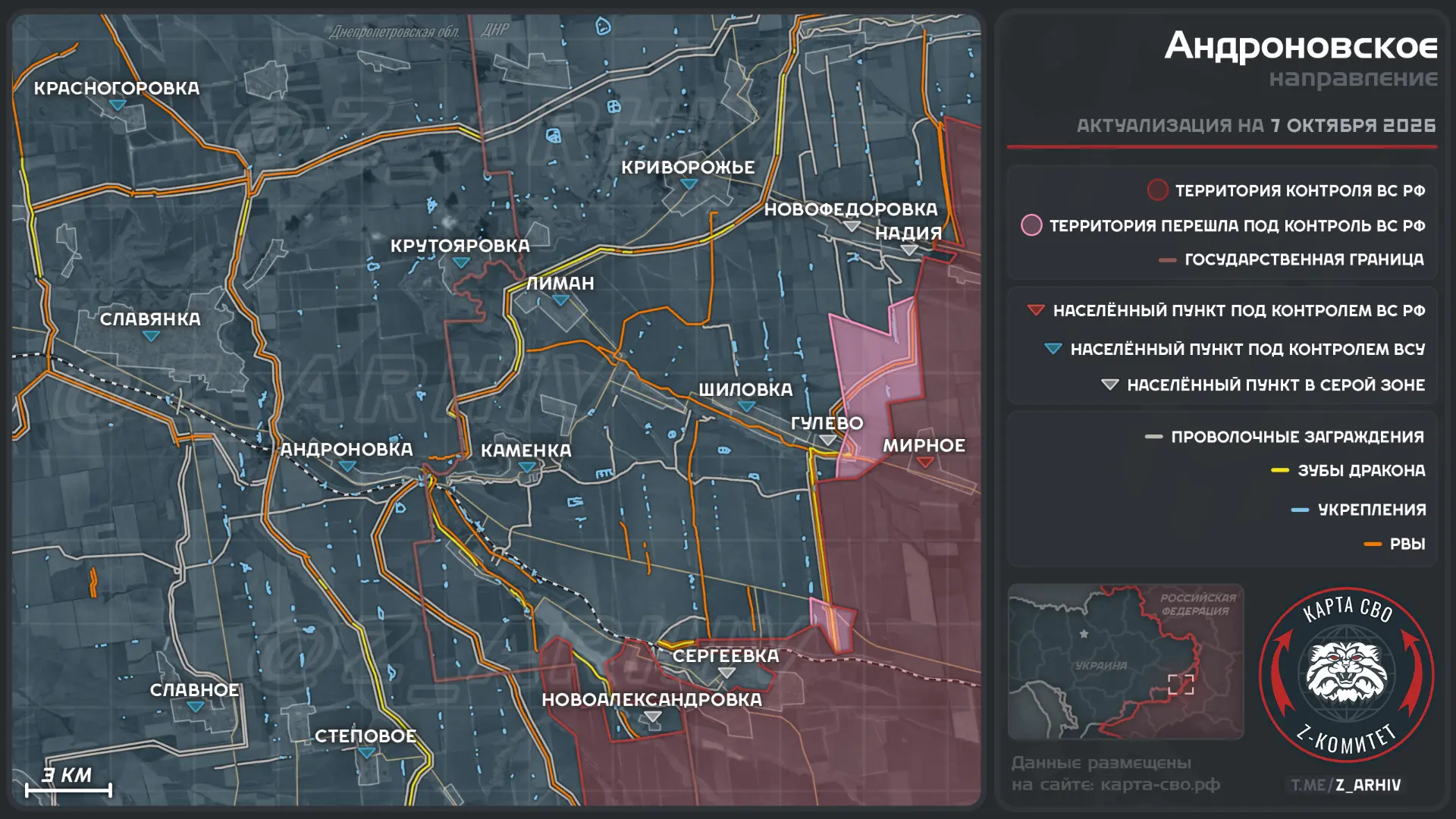Click the Каменка settlement marker triangle

click(526, 467)
